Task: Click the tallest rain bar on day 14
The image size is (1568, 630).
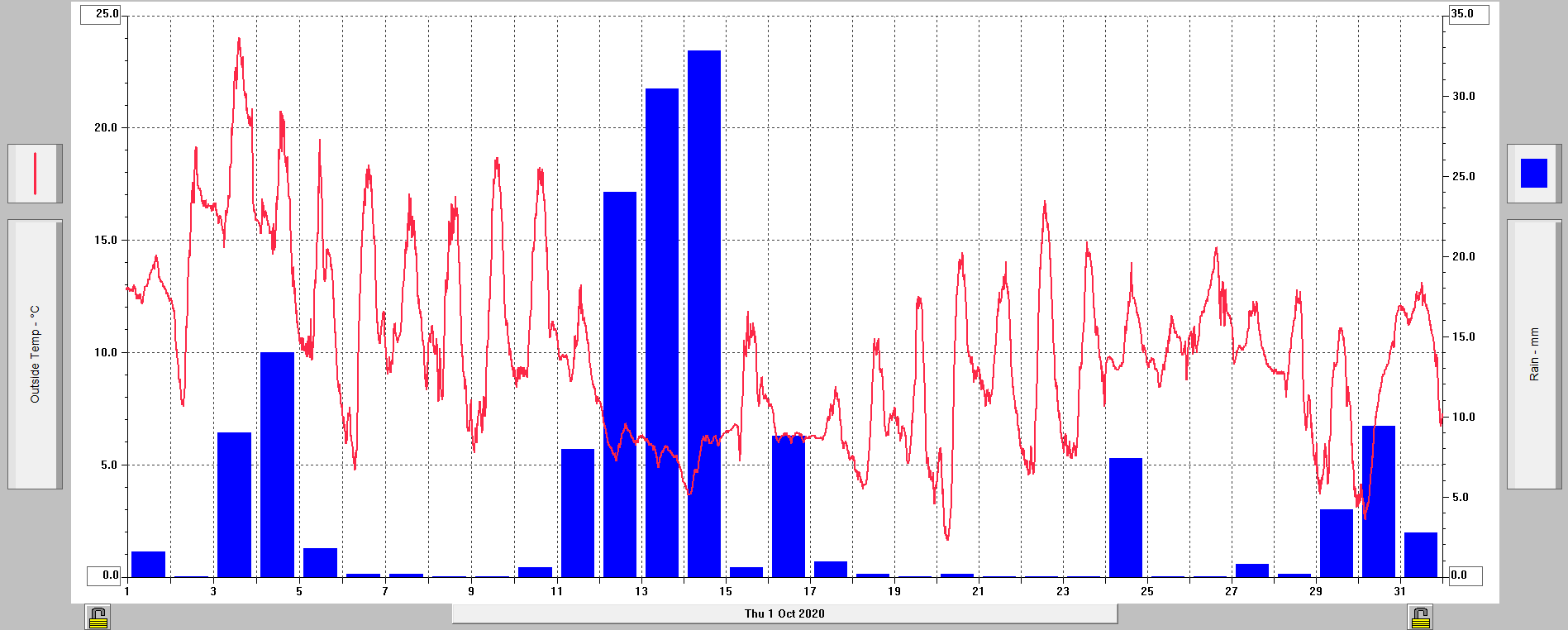Action: [x=704, y=314]
